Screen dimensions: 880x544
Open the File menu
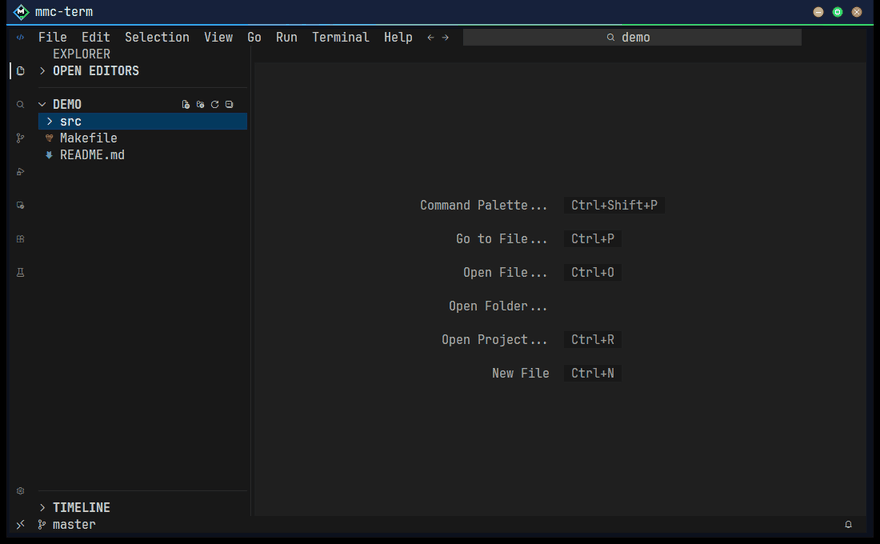[x=52, y=38]
